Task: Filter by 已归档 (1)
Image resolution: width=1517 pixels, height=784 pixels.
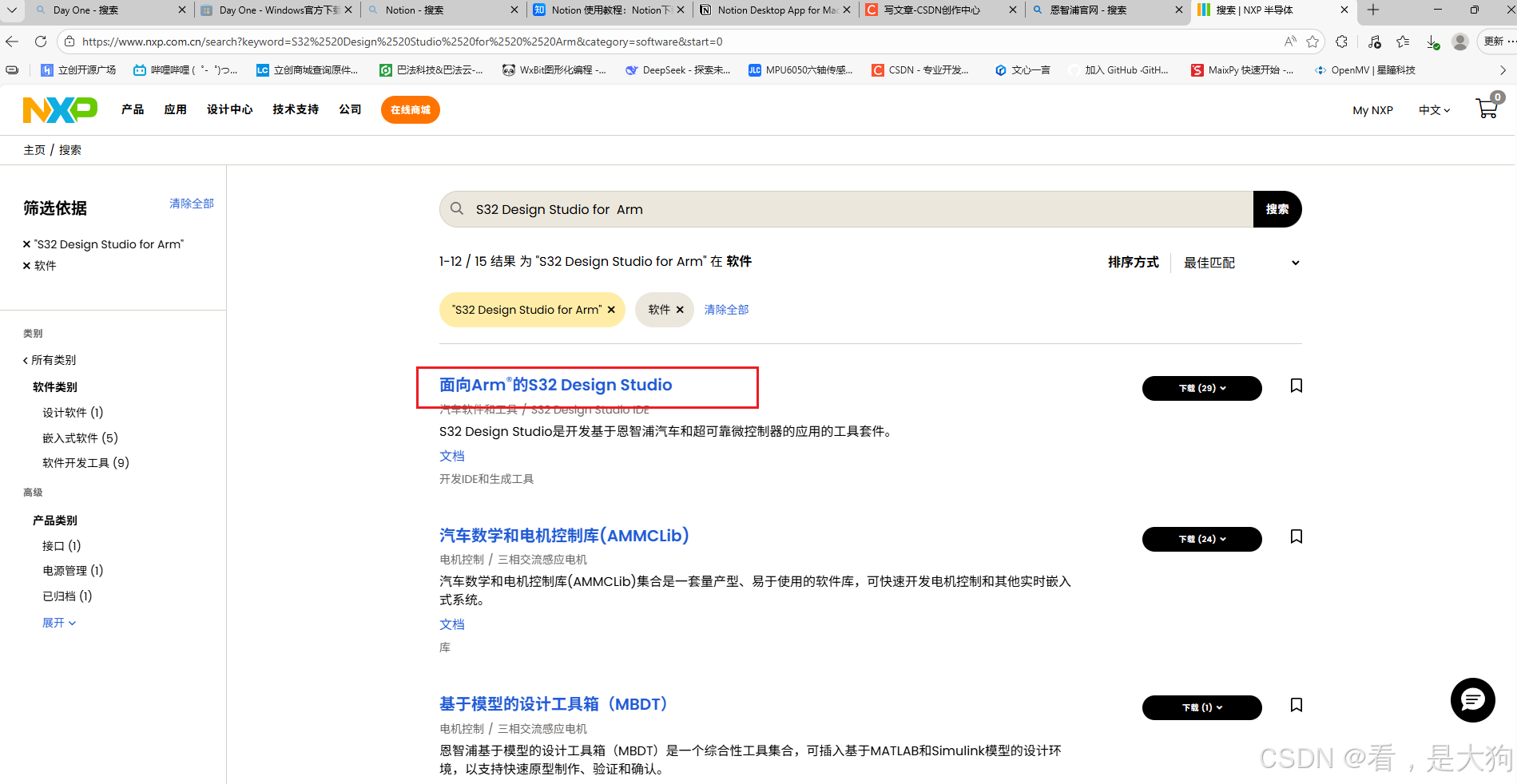Action: click(x=67, y=596)
